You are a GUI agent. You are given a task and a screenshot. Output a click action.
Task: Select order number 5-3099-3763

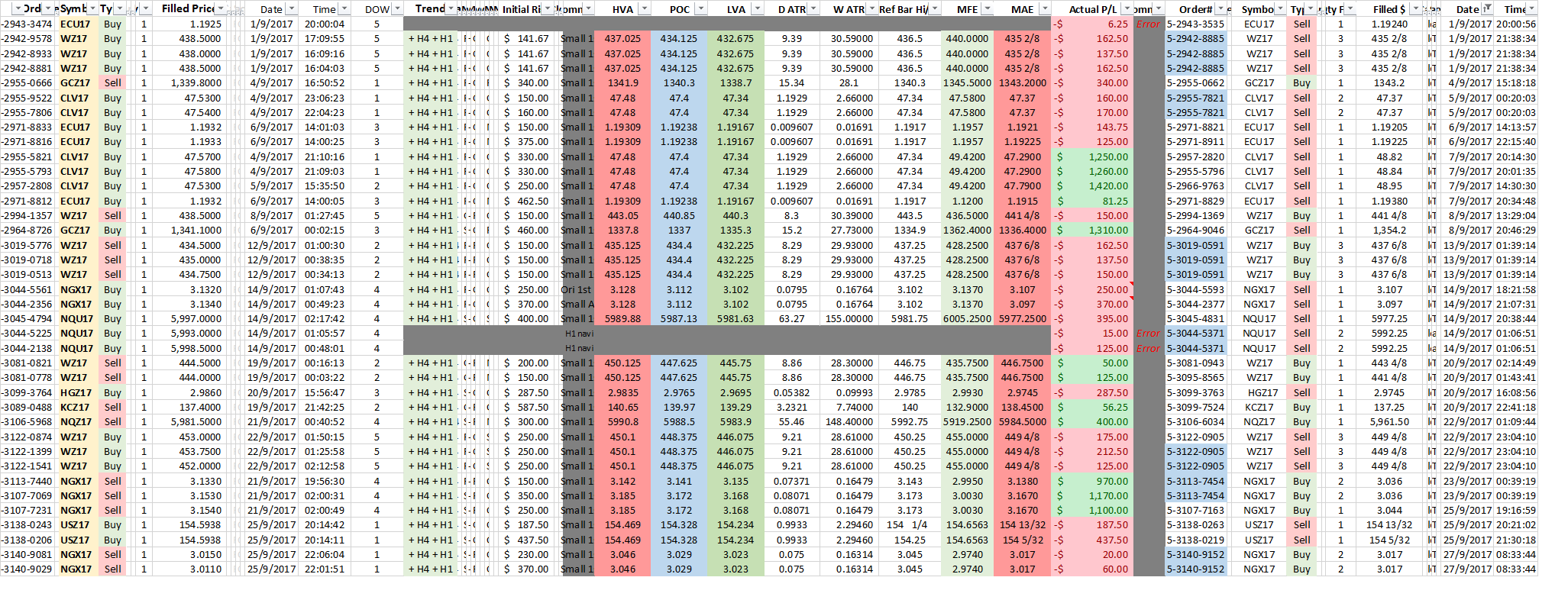(x=1196, y=393)
